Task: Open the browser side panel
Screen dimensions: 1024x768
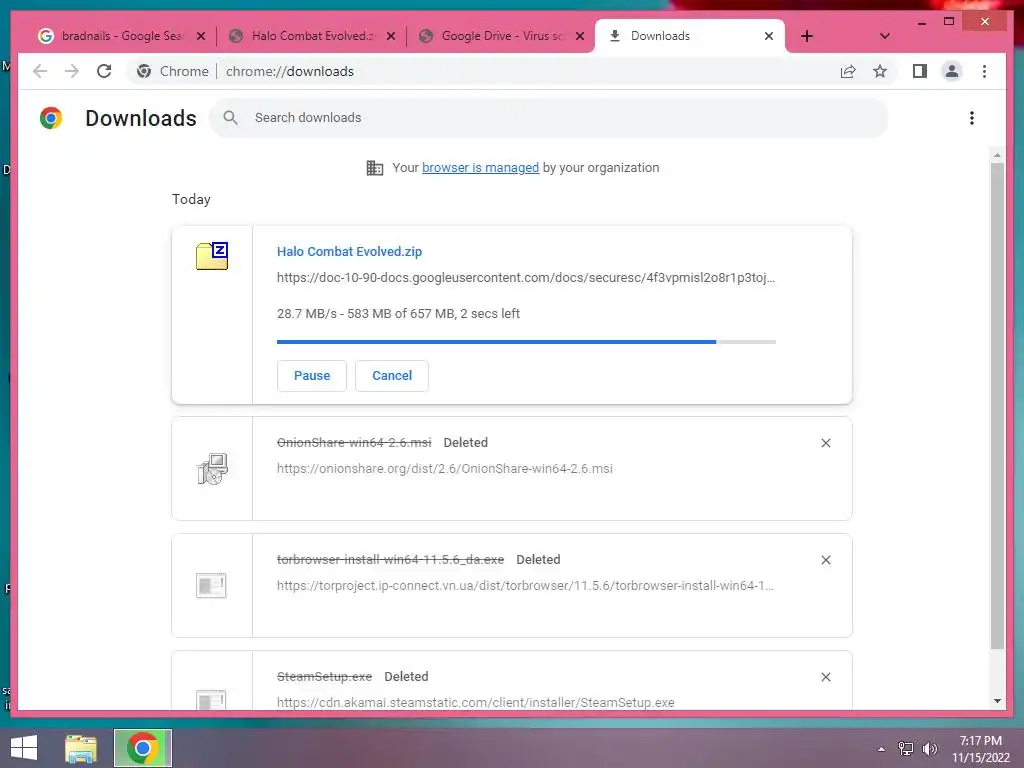Action: tap(920, 71)
